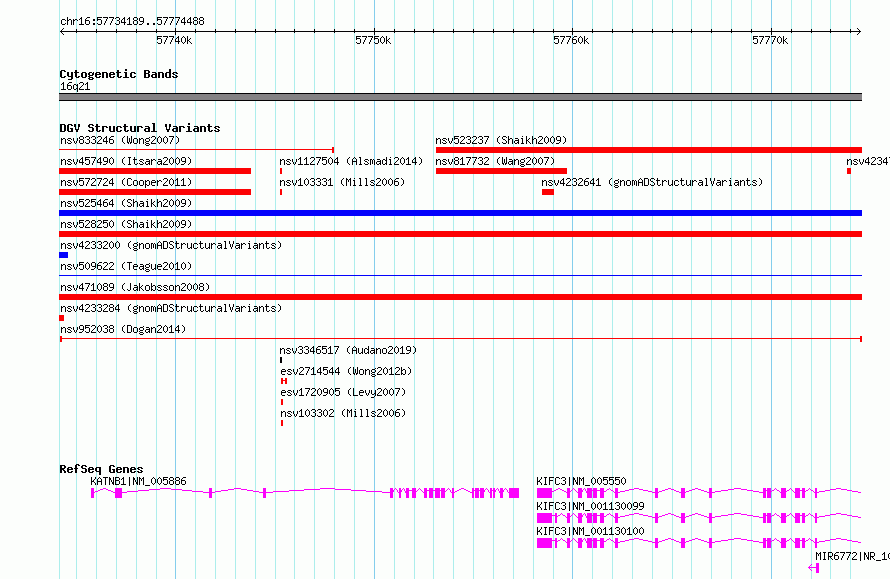The height and width of the screenshot is (579, 890).
Task: Click the 57740k ruler tick label
Action: 174,40
